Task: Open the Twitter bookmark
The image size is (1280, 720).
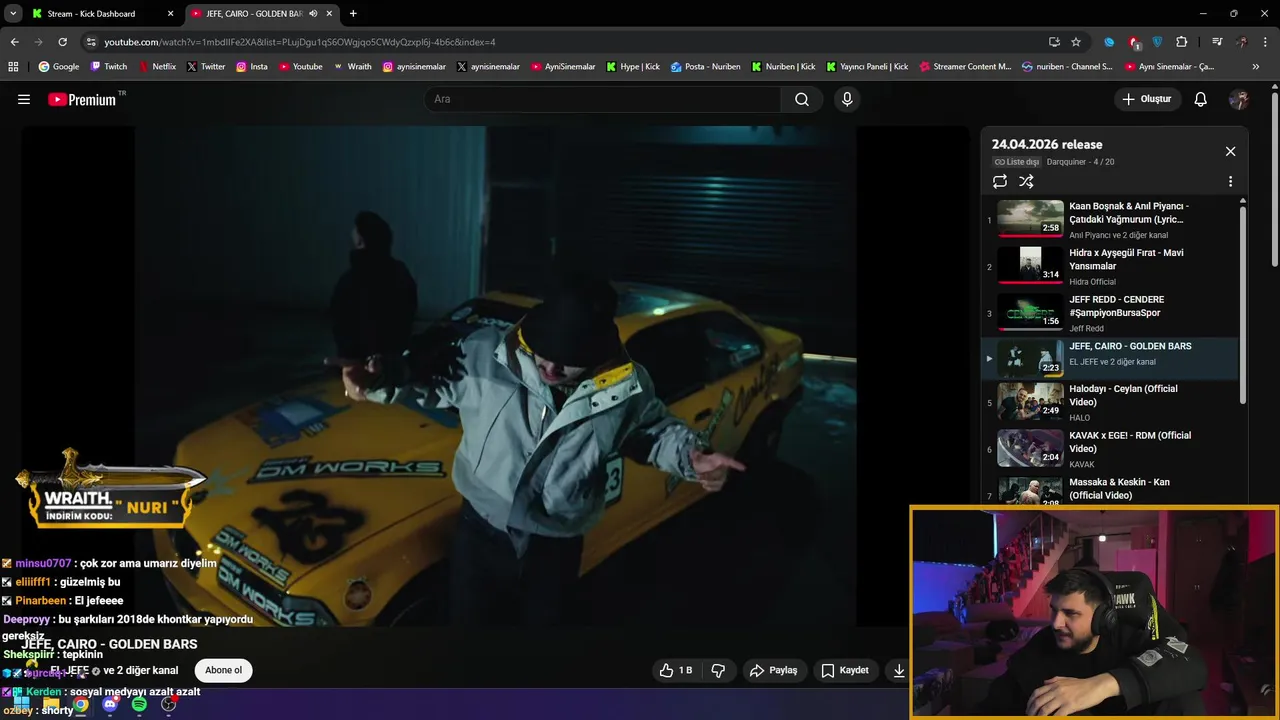Action: pyautogui.click(x=206, y=67)
